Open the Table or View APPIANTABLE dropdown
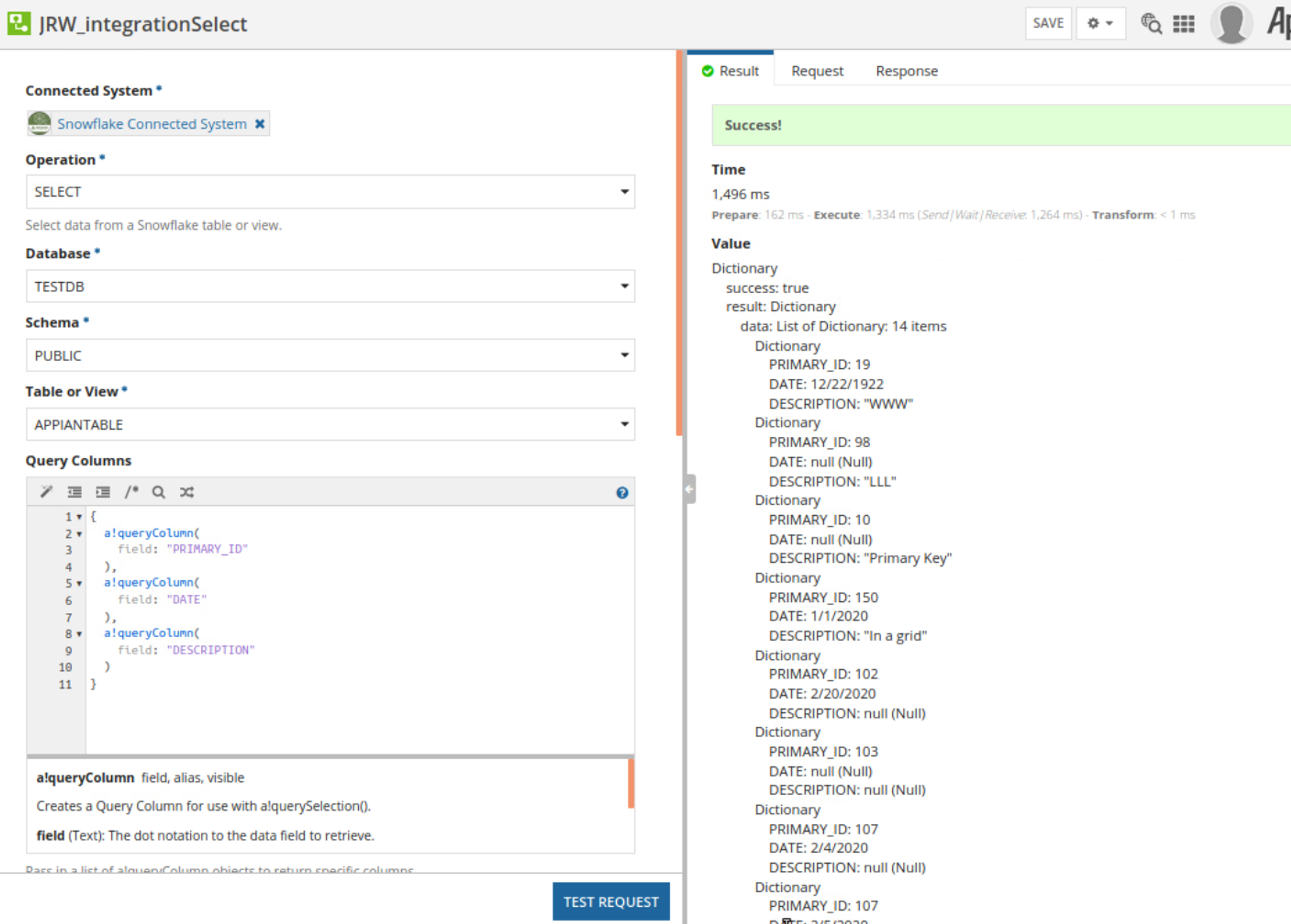This screenshot has width=1291, height=924. point(330,424)
